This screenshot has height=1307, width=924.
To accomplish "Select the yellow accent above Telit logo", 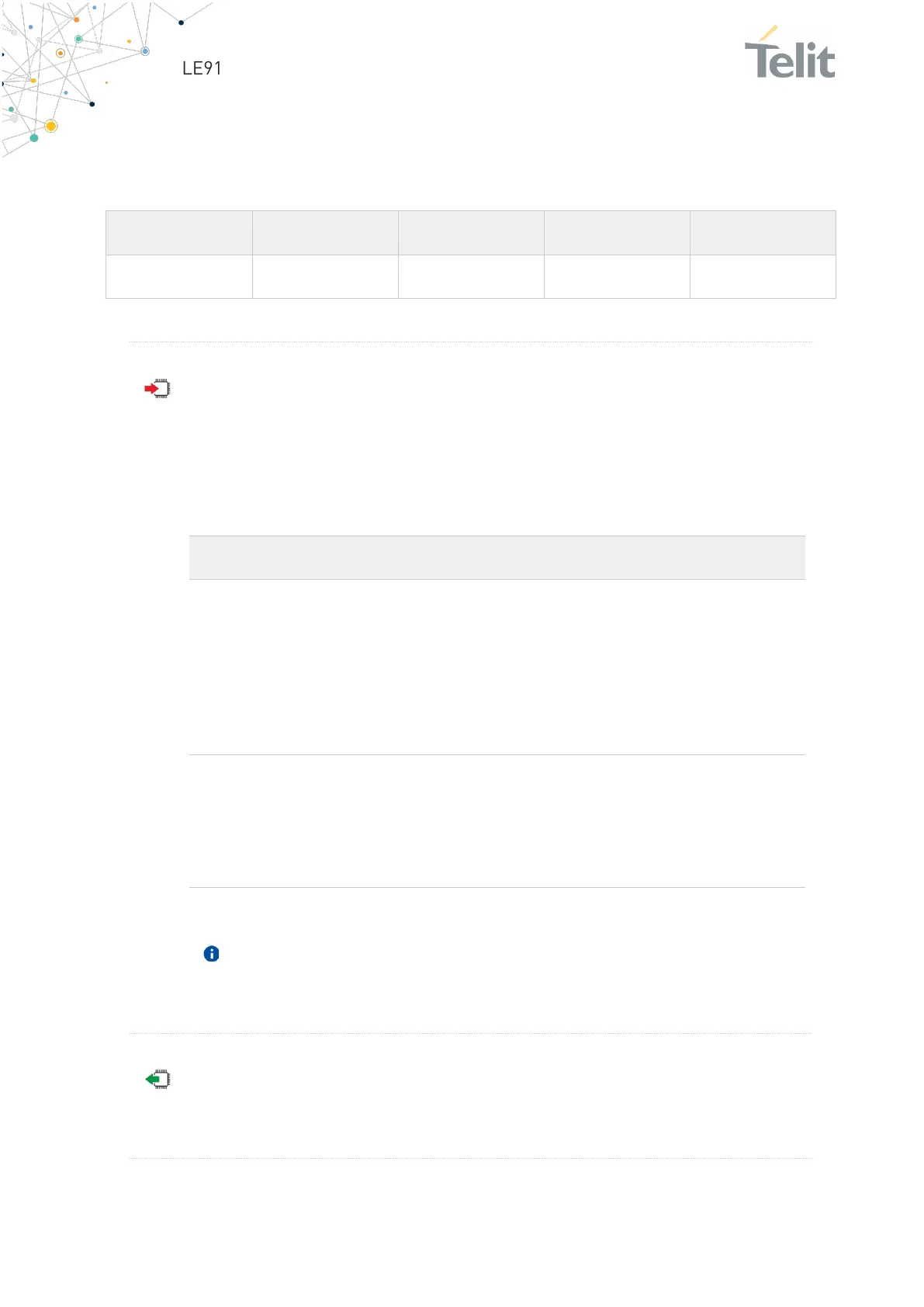I will [x=769, y=33].
